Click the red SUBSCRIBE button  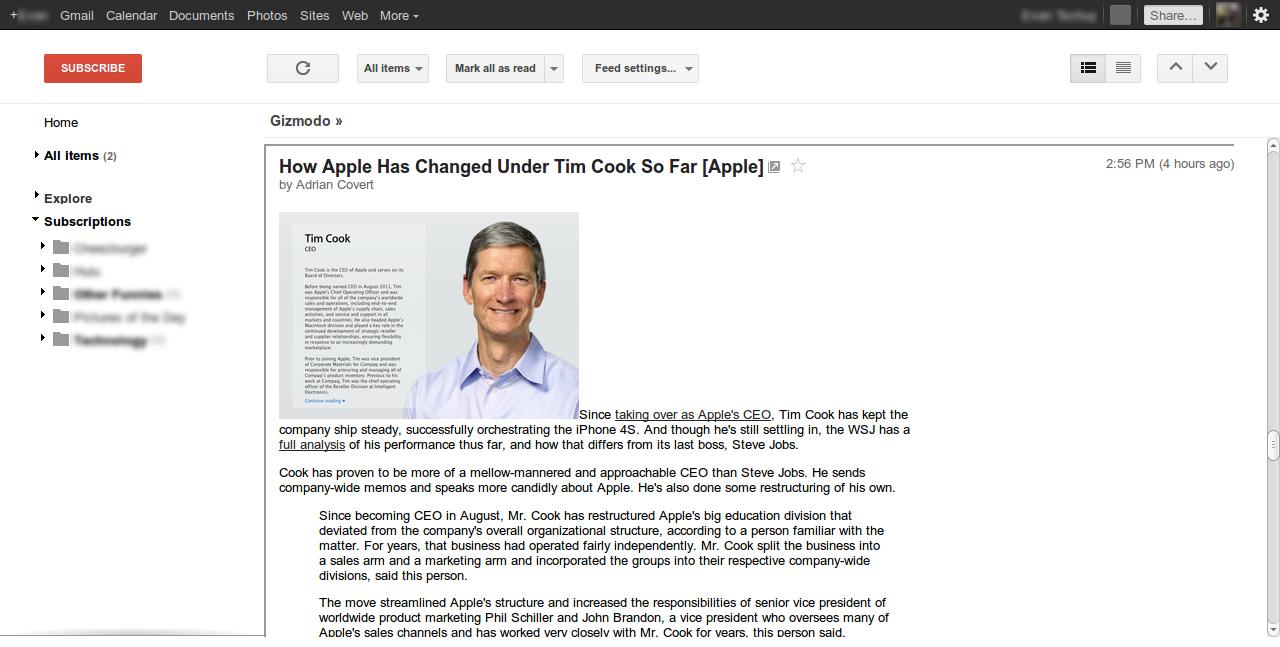pos(92,68)
